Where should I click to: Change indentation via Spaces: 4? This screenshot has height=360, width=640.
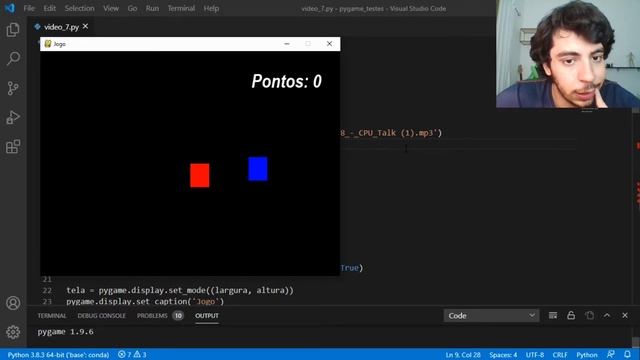(503, 355)
